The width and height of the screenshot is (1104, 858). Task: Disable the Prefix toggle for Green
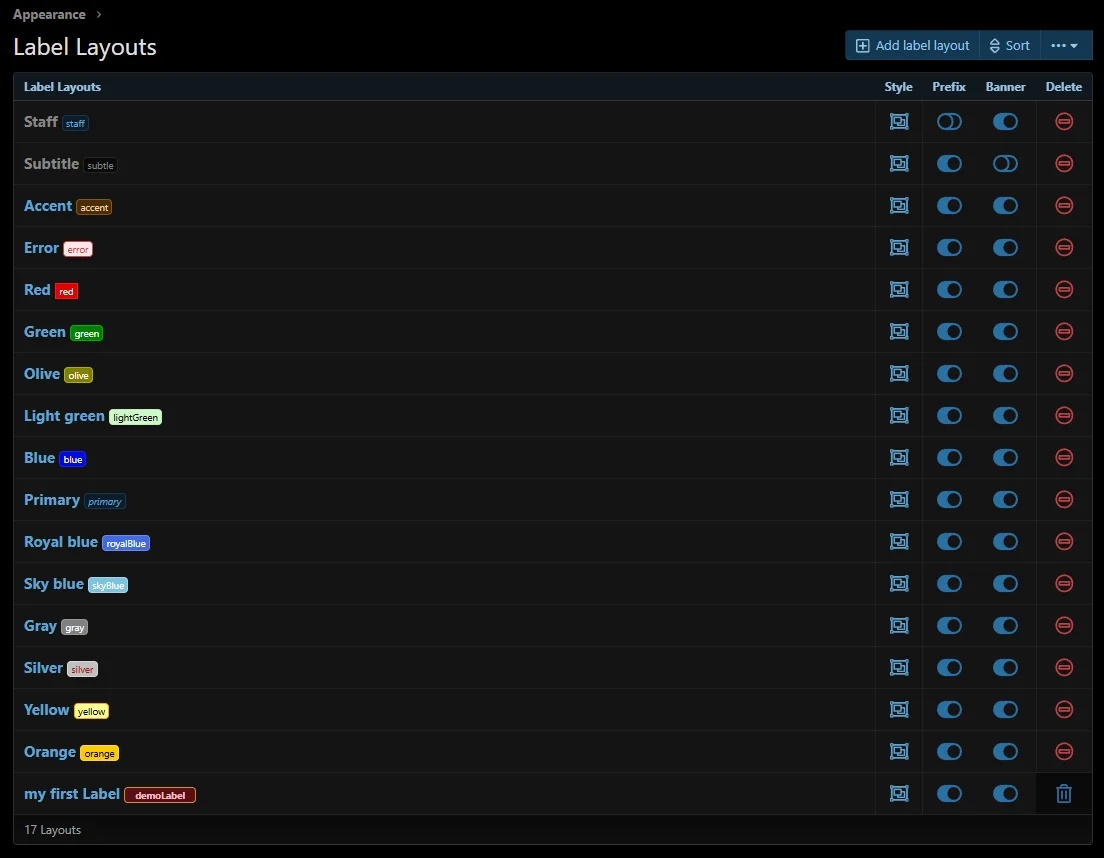click(949, 331)
